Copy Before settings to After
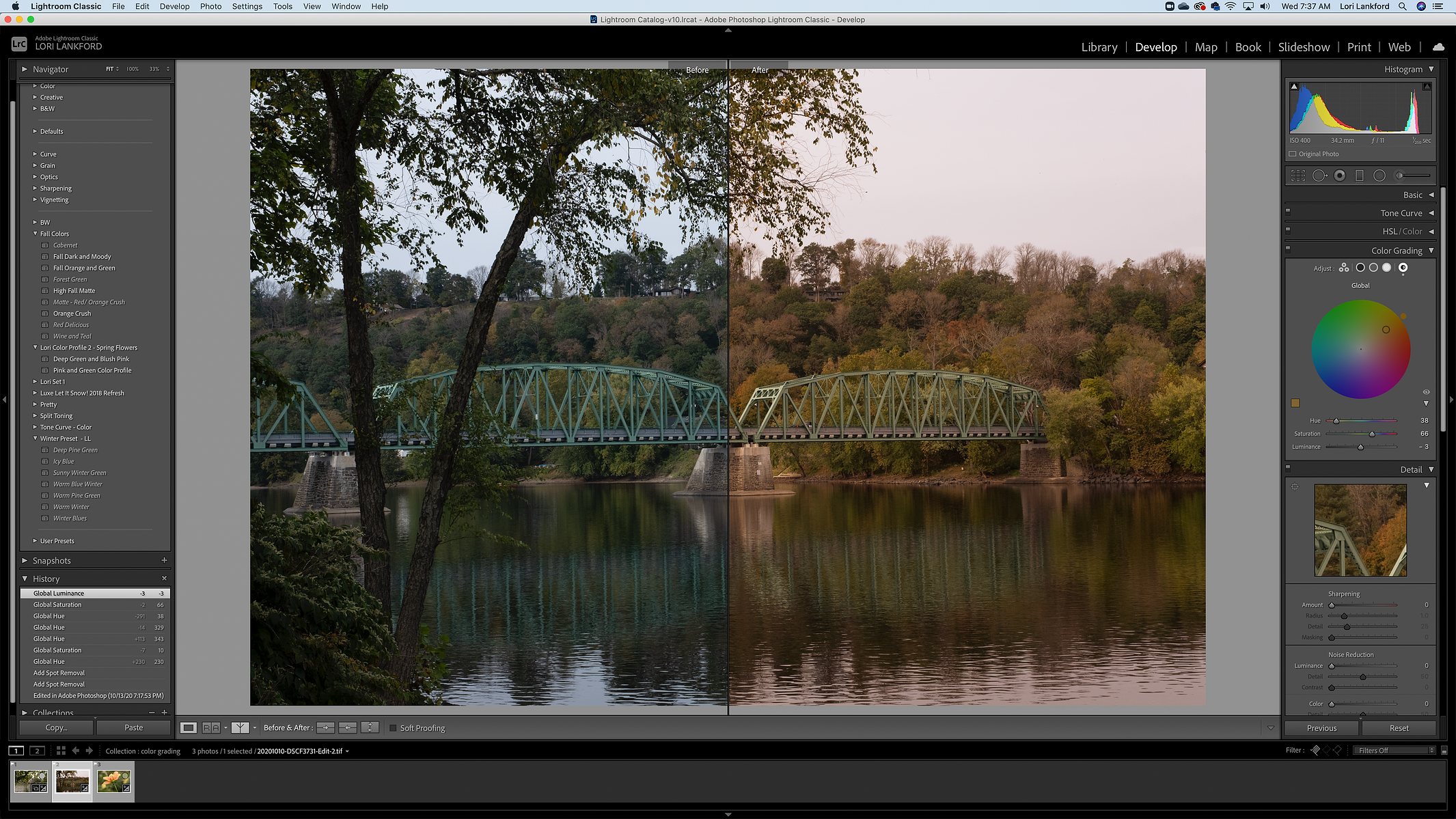This screenshot has width=1456, height=819. pos(326,727)
